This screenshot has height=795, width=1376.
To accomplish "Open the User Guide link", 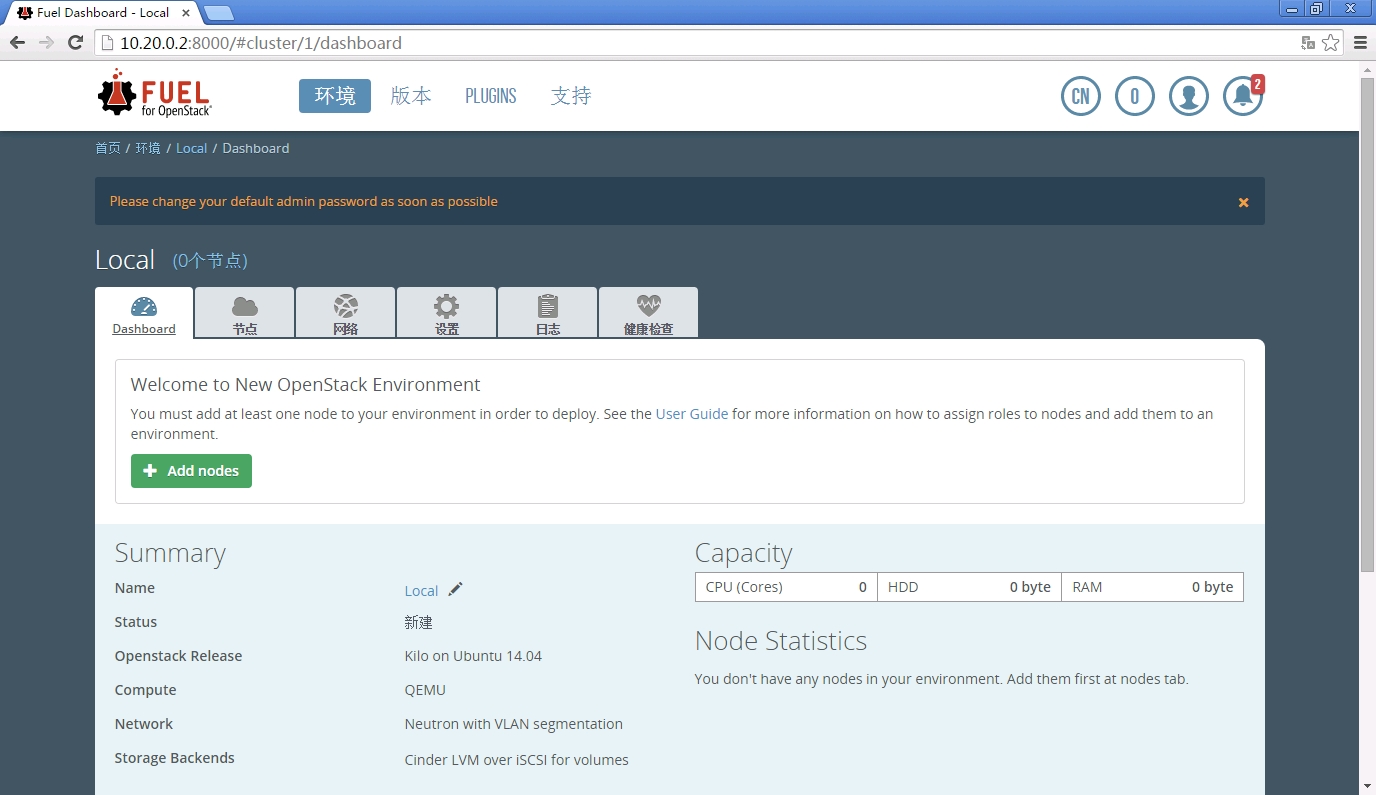I will [692, 414].
